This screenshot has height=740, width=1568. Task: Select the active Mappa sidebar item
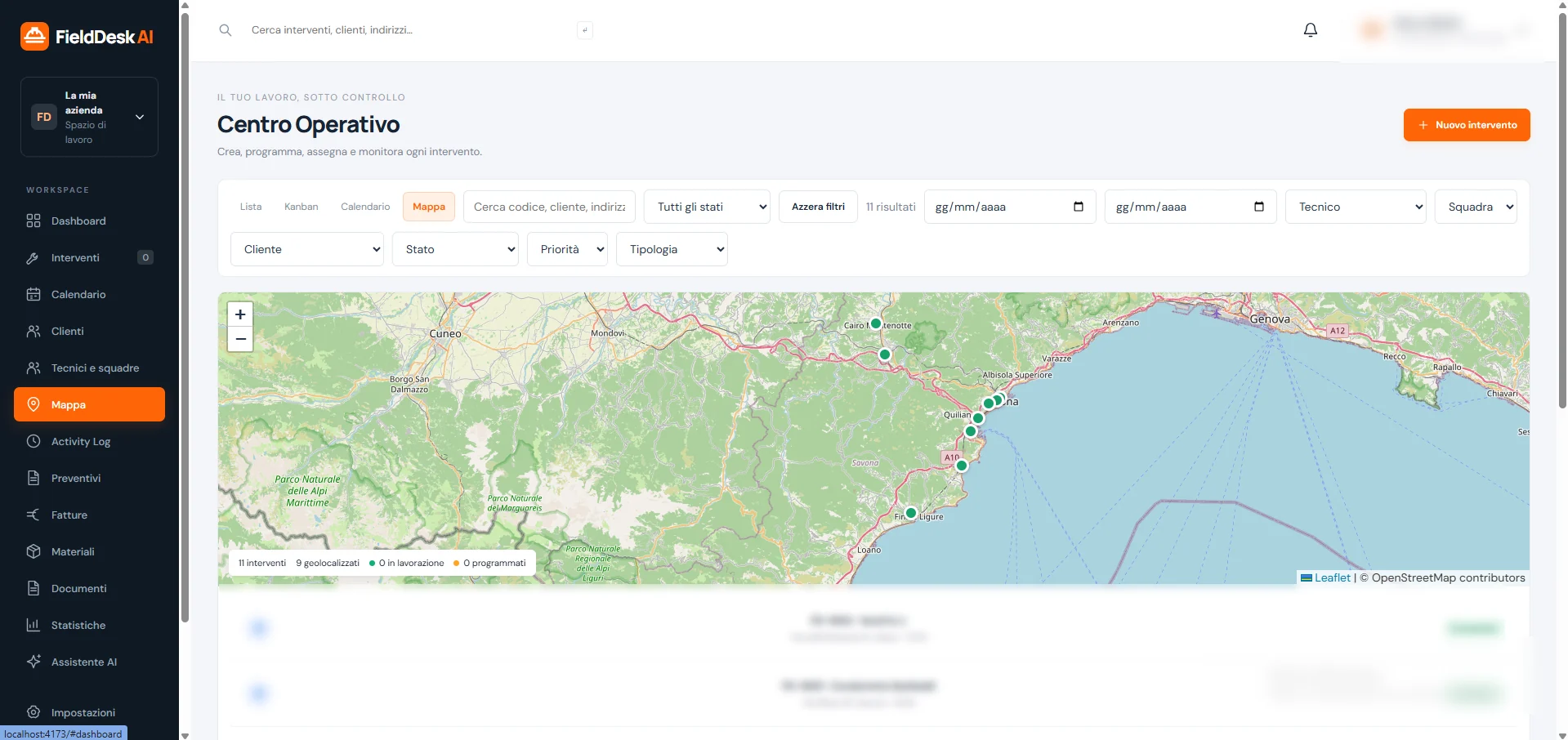89,404
